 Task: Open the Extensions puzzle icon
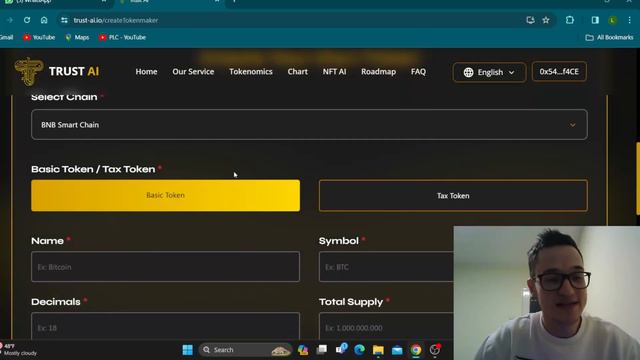(x=570, y=20)
